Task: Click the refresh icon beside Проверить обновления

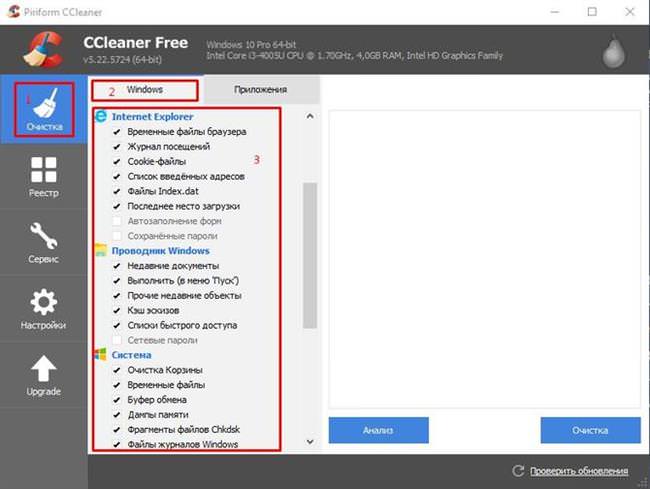Action: [x=518, y=471]
